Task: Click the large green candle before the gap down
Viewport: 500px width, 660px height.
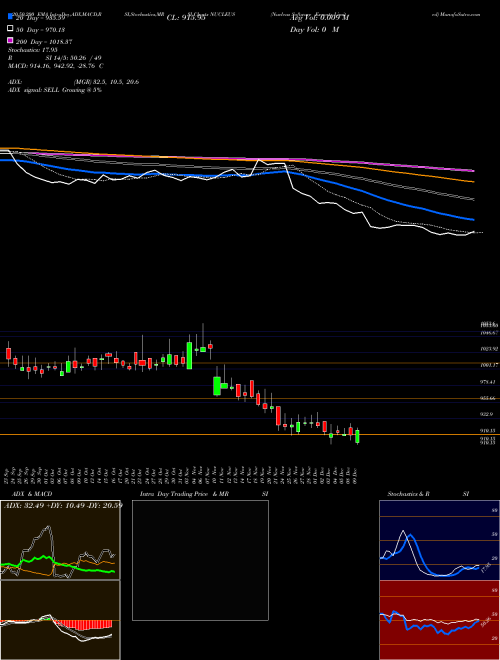Action: [x=189, y=354]
